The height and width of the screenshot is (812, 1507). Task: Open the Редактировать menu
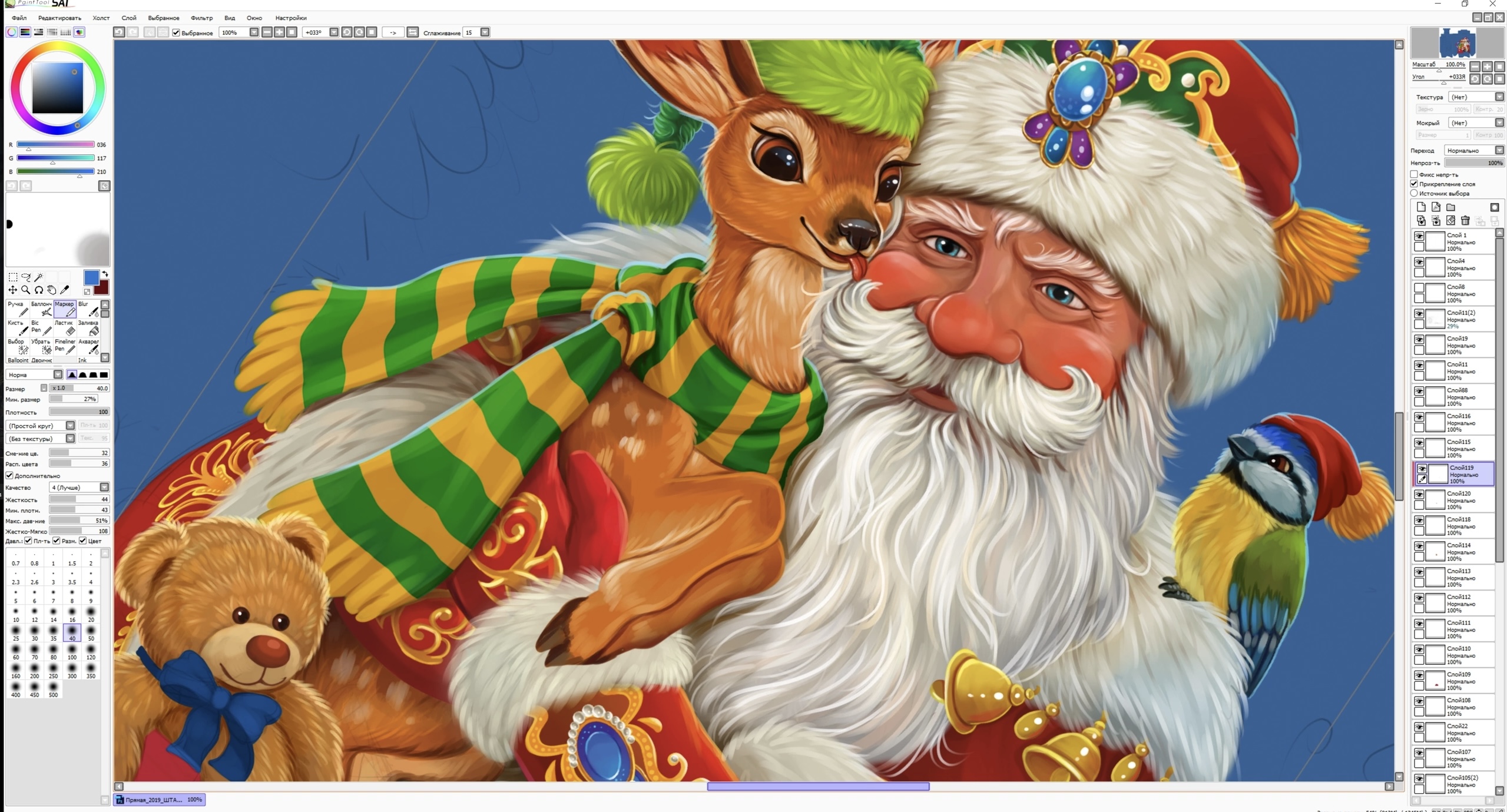pos(59,18)
